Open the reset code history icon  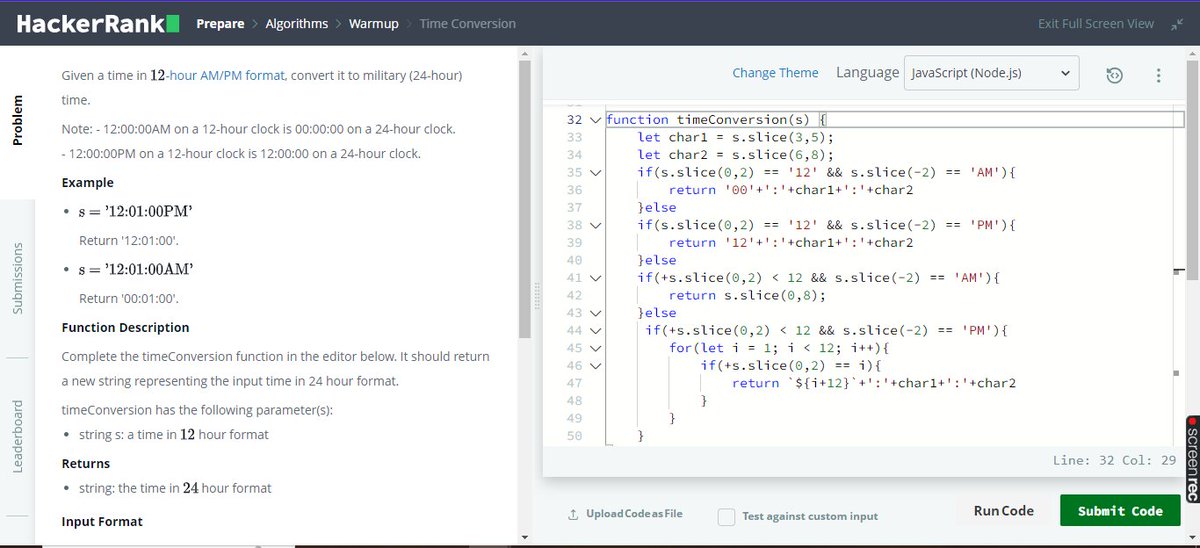tap(1115, 75)
